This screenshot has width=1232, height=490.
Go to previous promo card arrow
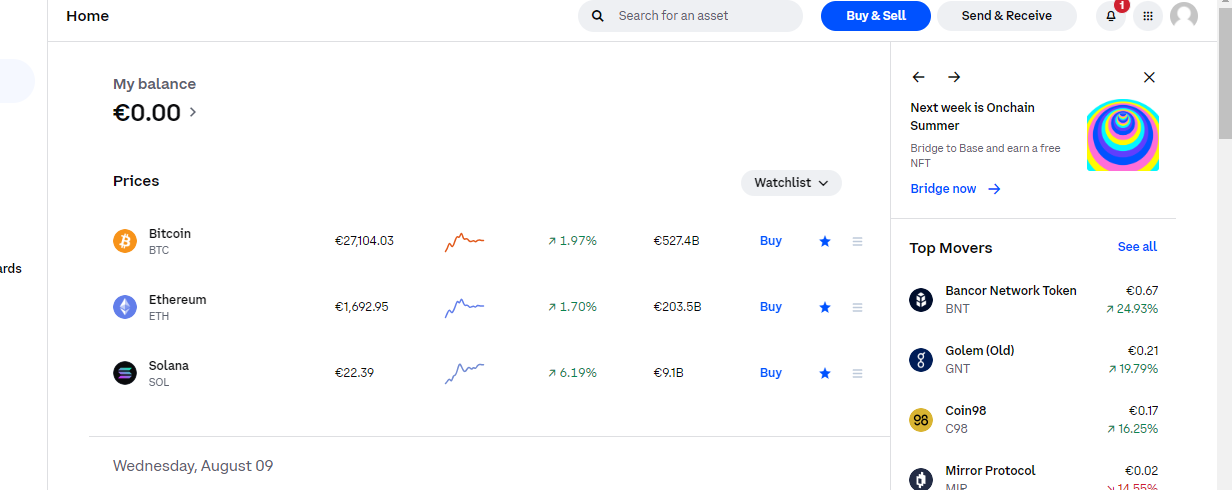pyautogui.click(x=918, y=77)
